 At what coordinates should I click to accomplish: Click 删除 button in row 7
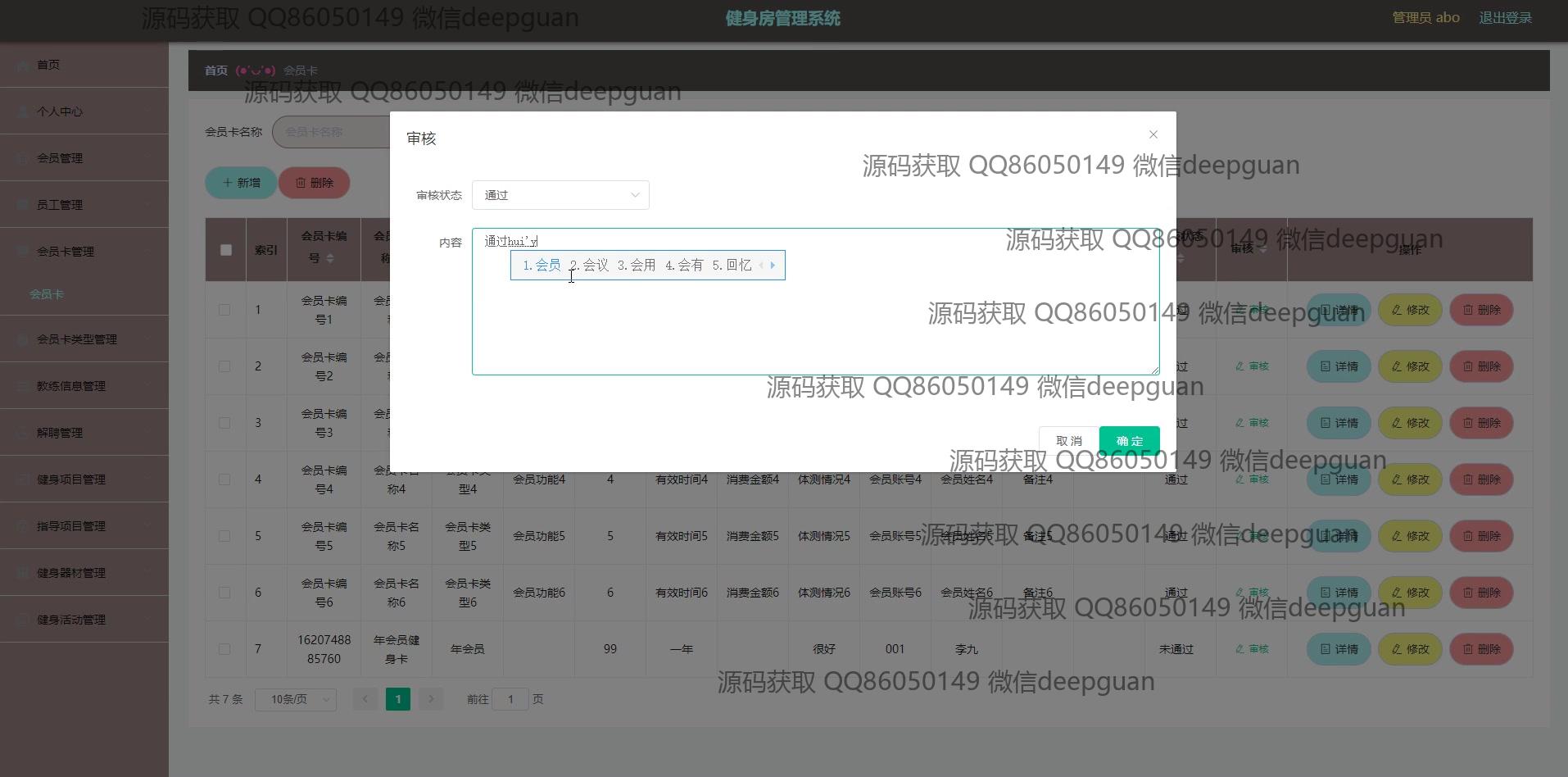click(1481, 649)
